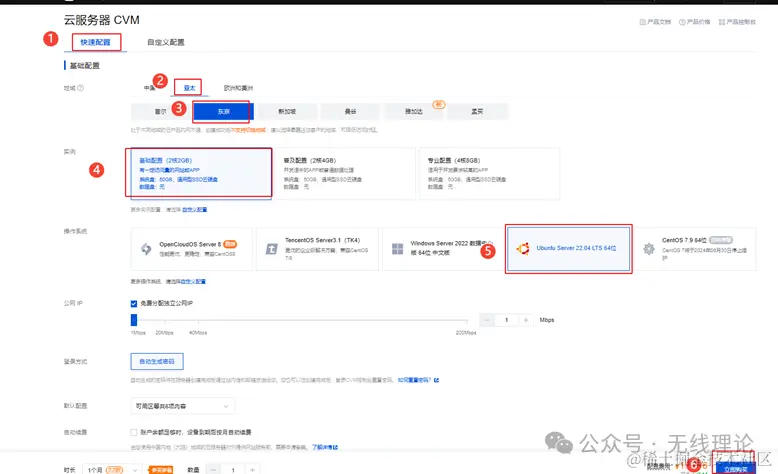
Task: Click the bandwidth slider handle at 1Mbps
Action: (x=134, y=320)
